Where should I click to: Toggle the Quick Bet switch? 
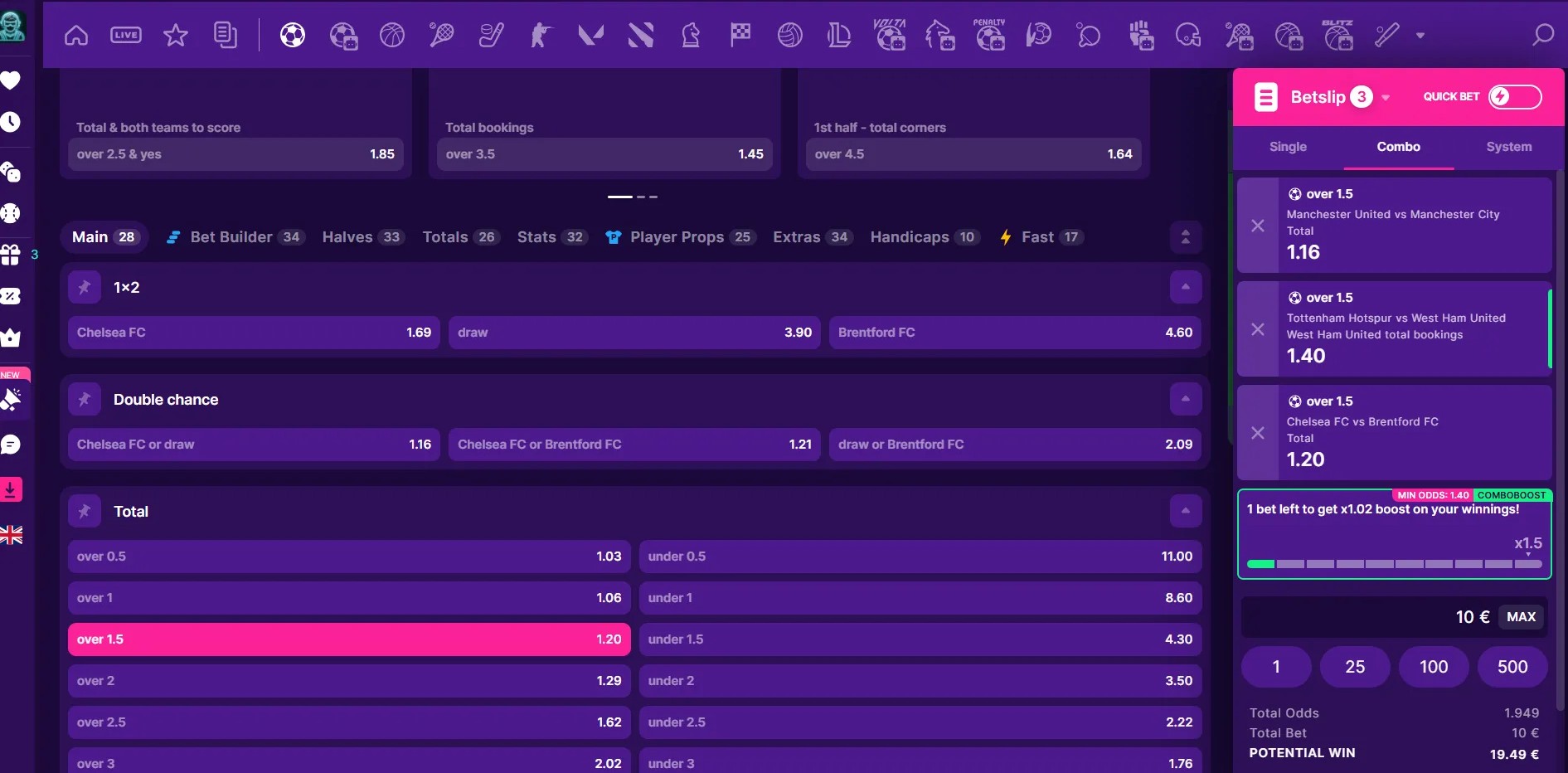tap(1514, 97)
